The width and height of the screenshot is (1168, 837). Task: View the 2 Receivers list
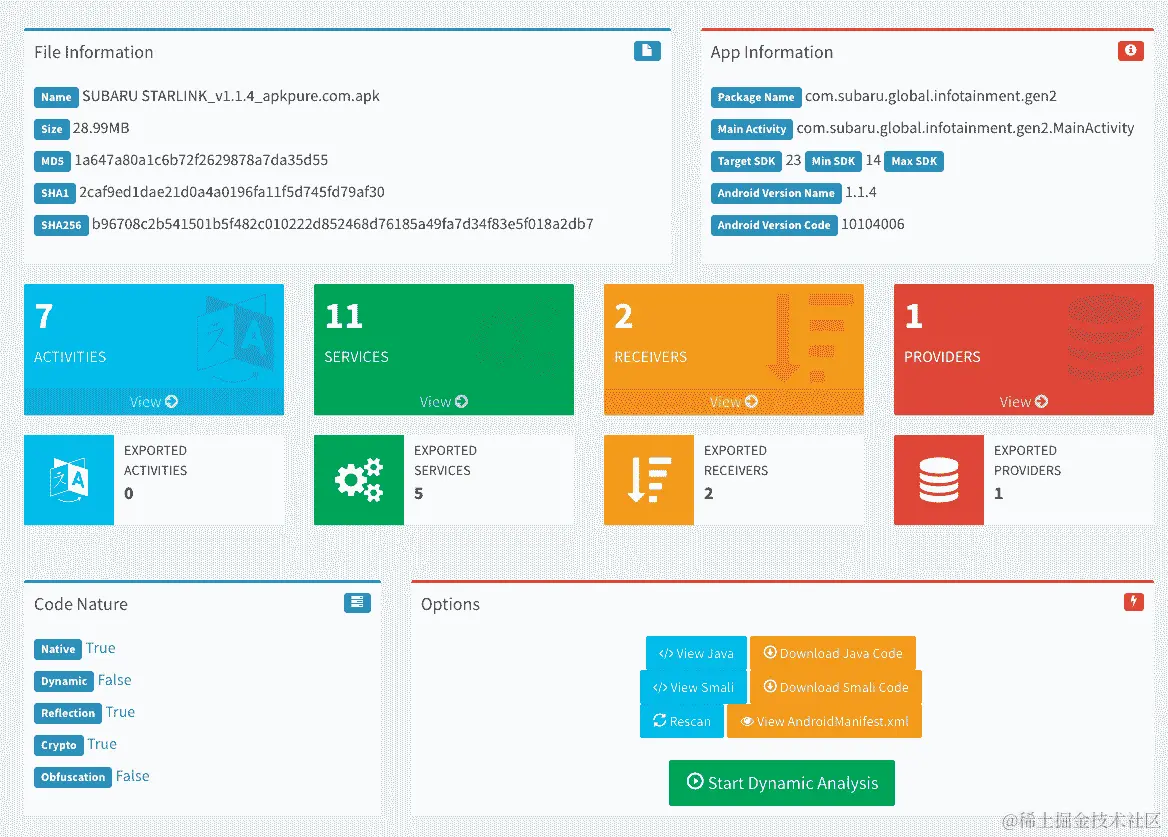[x=734, y=401]
